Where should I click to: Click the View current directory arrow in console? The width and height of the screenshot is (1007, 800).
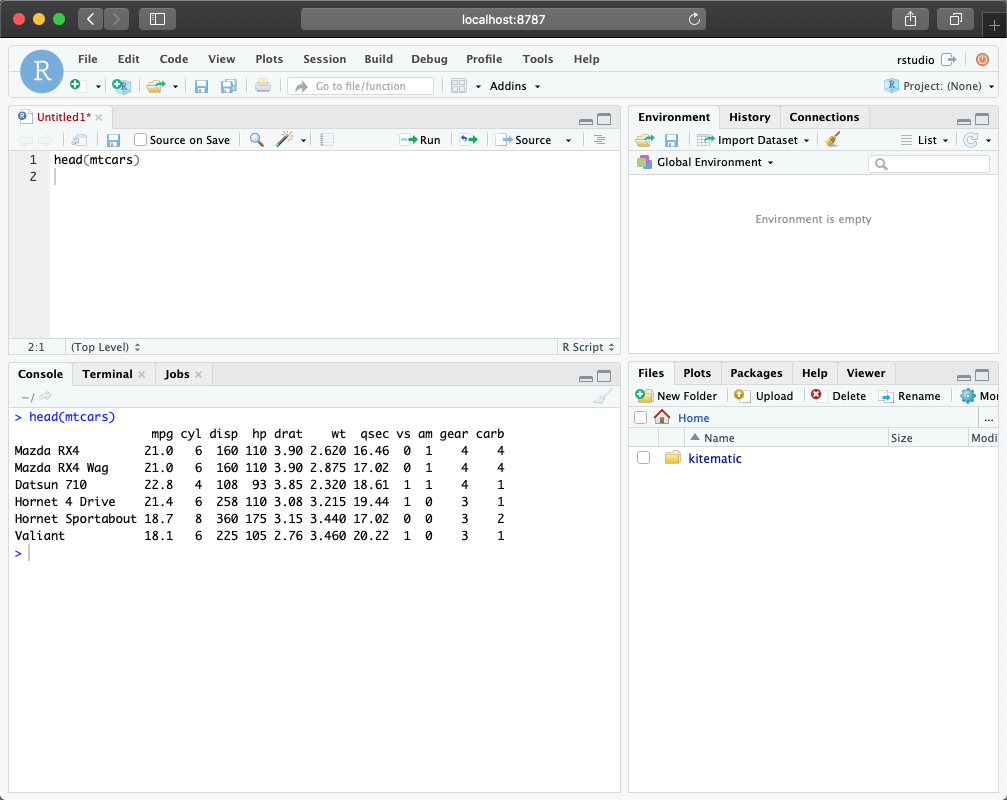[46, 397]
